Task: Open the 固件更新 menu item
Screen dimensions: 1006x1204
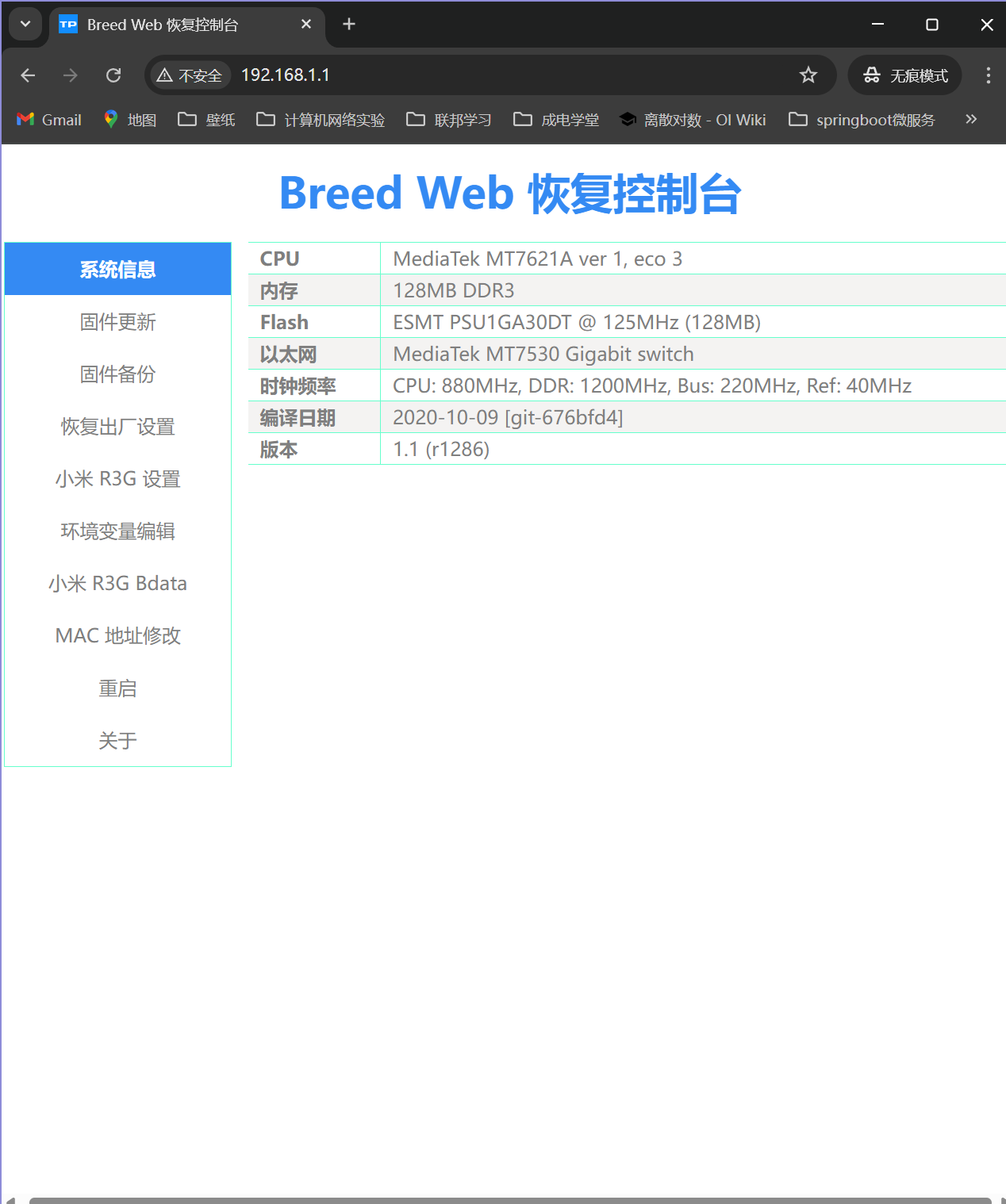Action: pos(117,321)
